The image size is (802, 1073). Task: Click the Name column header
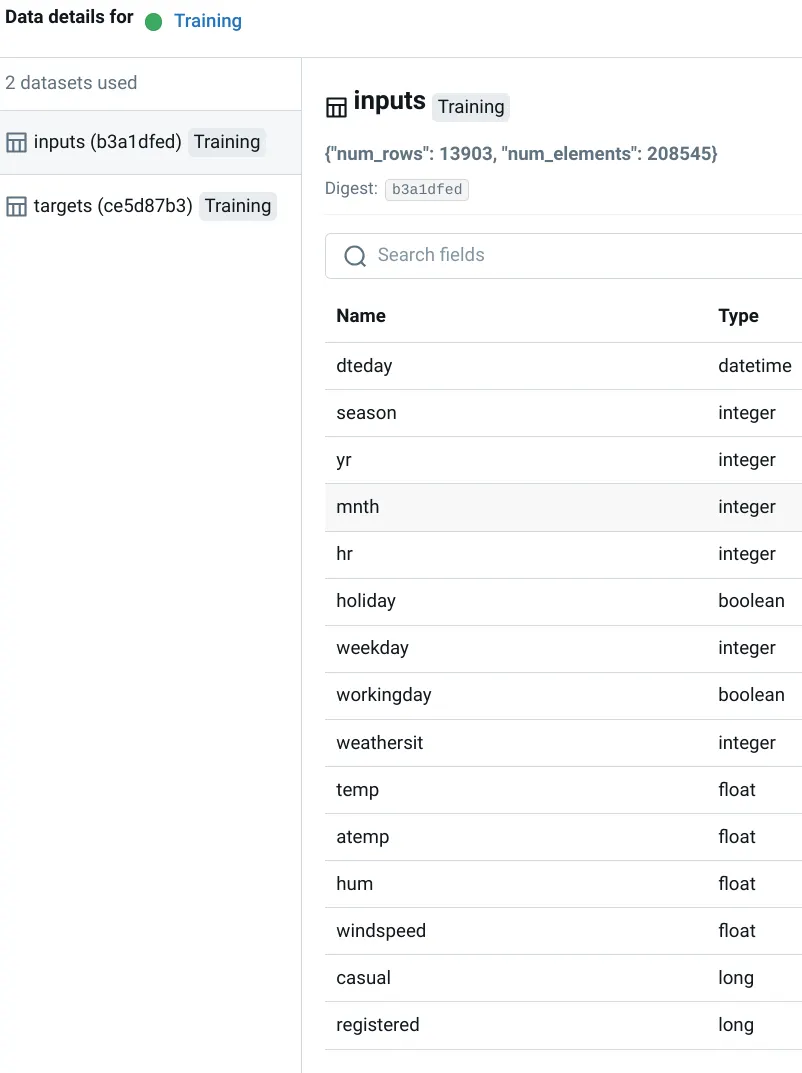click(x=361, y=315)
